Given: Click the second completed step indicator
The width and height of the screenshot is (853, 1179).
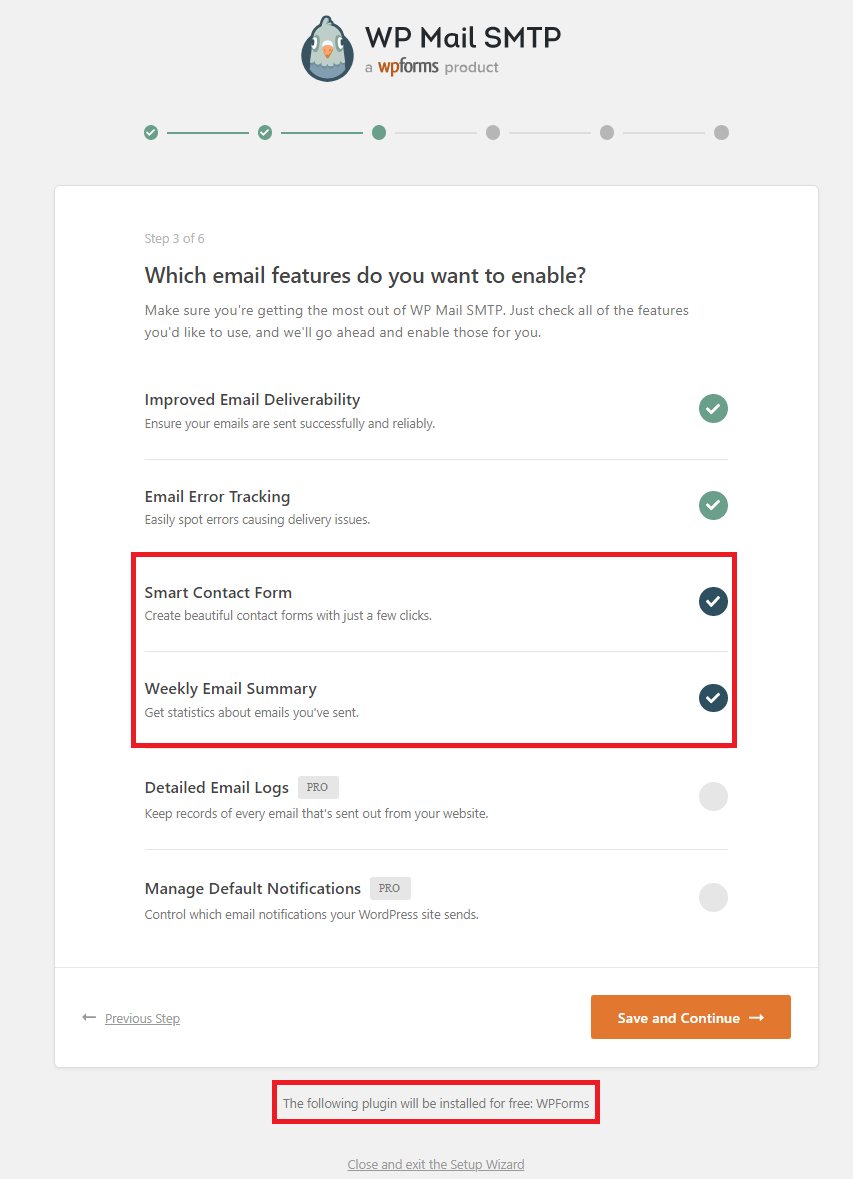Looking at the screenshot, I should pyautogui.click(x=264, y=132).
